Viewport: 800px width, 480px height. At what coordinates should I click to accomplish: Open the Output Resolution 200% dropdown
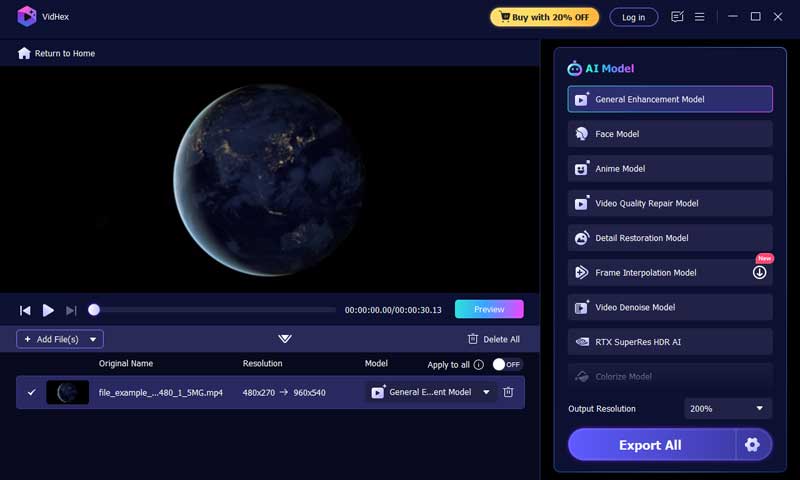(x=728, y=408)
